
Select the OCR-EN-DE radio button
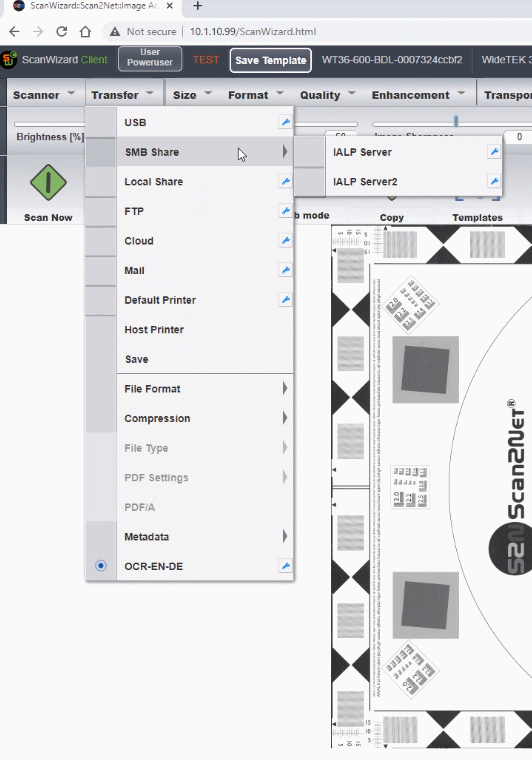click(101, 566)
